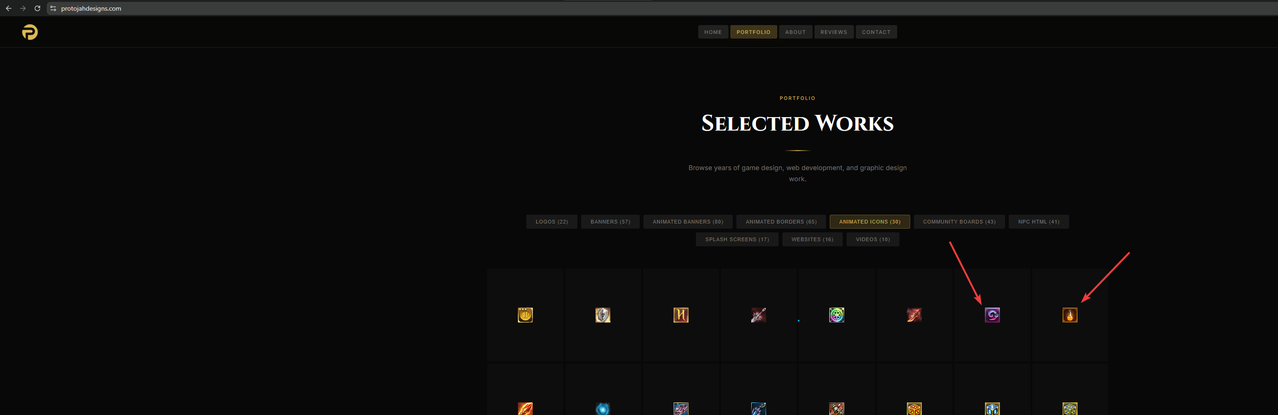Select the Animated Icons (30) filter

870,222
